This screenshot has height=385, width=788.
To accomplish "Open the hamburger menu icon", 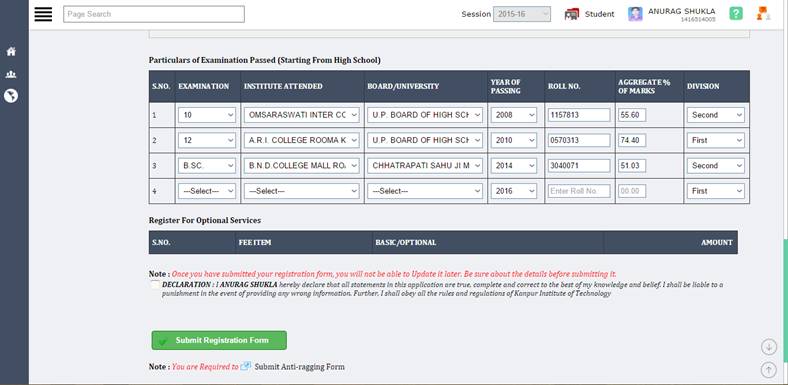I will coord(43,14).
